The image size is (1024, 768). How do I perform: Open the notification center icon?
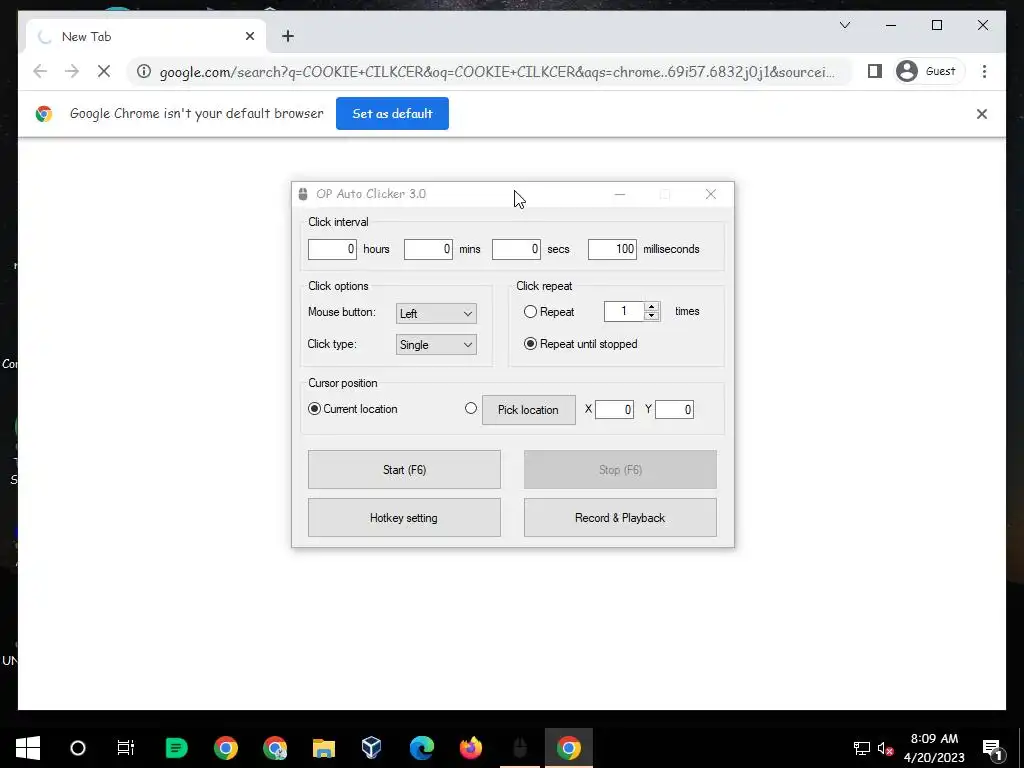[x=992, y=748]
